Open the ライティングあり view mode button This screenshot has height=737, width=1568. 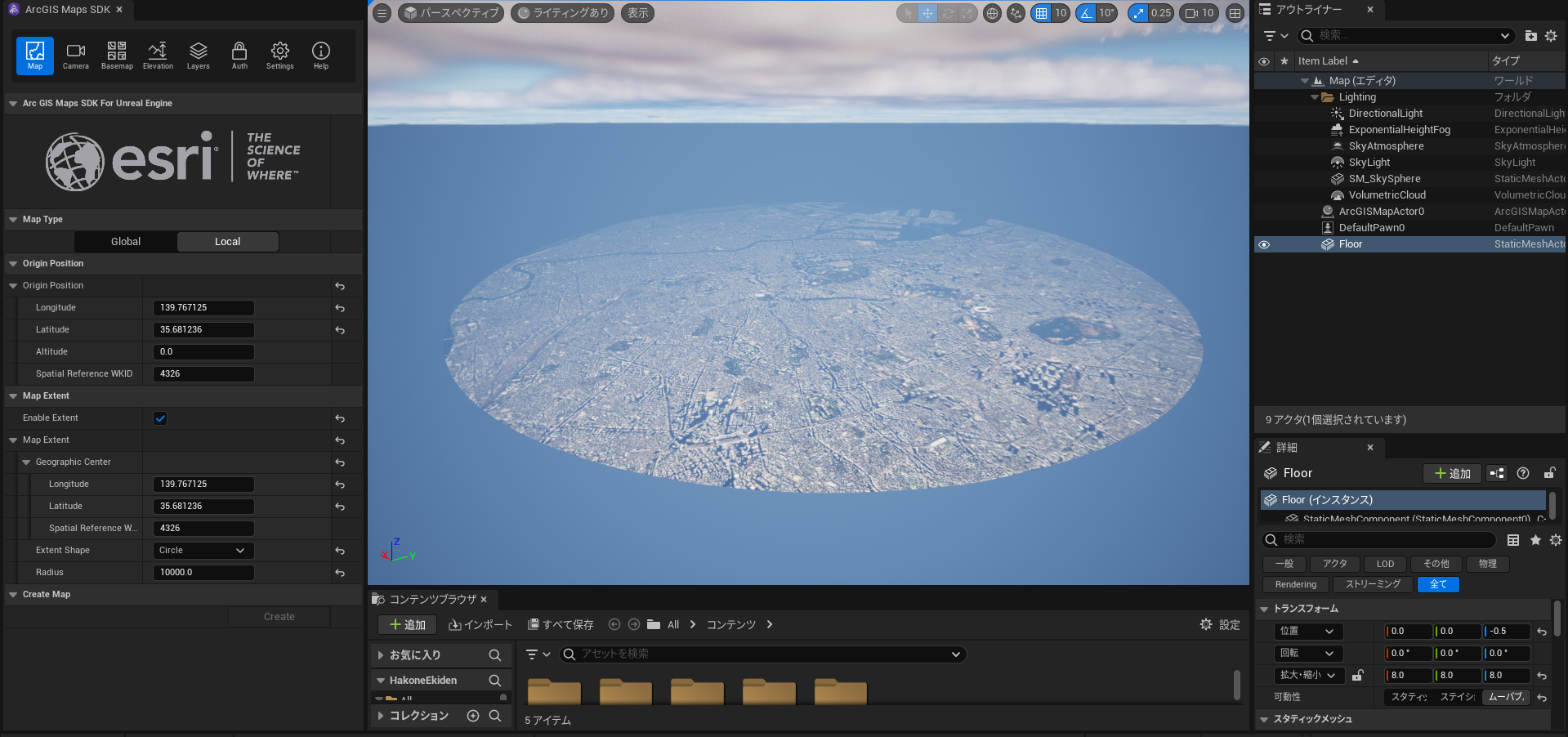point(562,13)
